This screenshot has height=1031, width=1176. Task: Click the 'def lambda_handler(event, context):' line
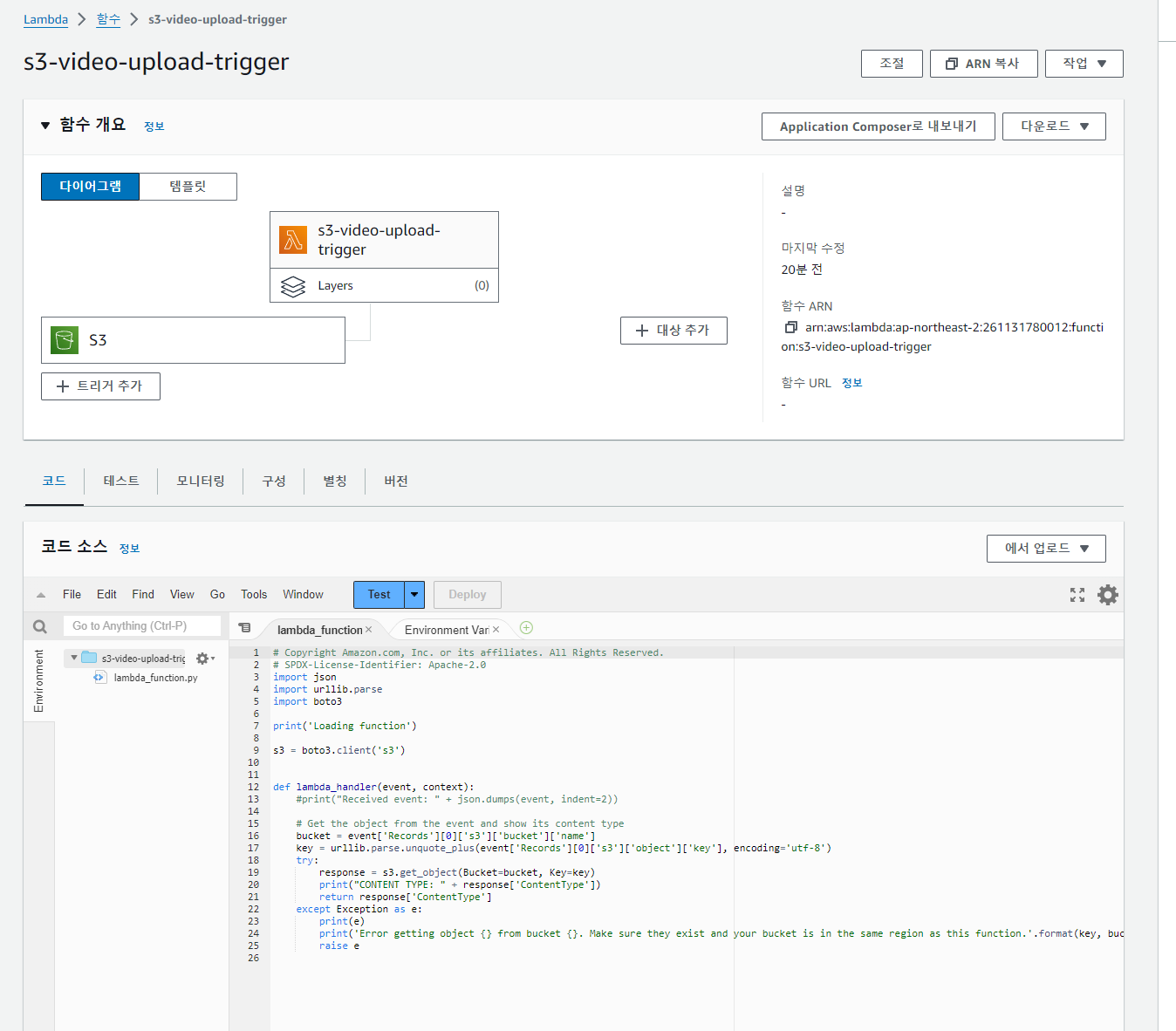pos(373,787)
